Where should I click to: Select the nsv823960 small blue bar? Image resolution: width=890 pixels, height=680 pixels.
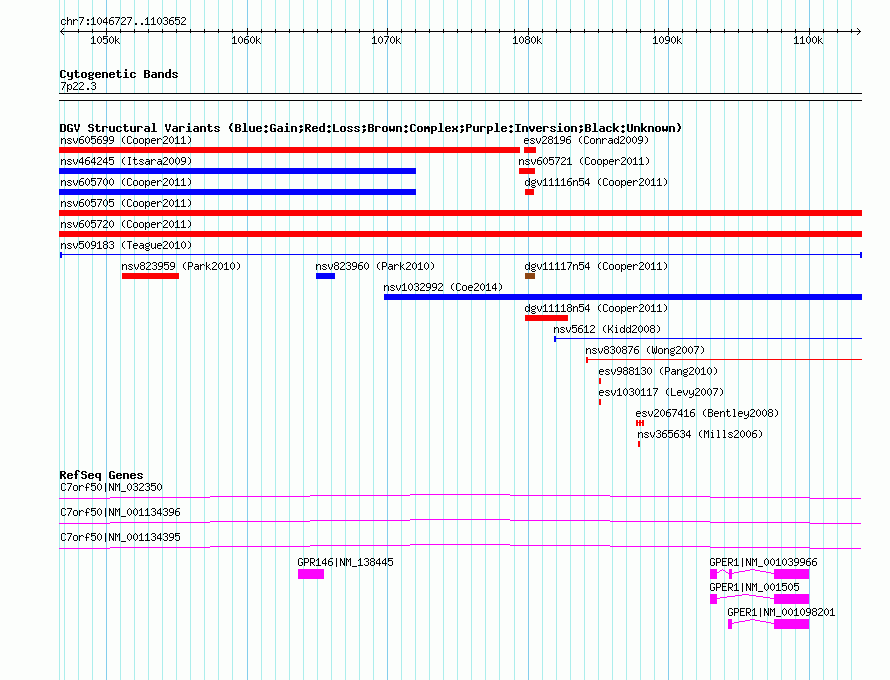coord(325,276)
